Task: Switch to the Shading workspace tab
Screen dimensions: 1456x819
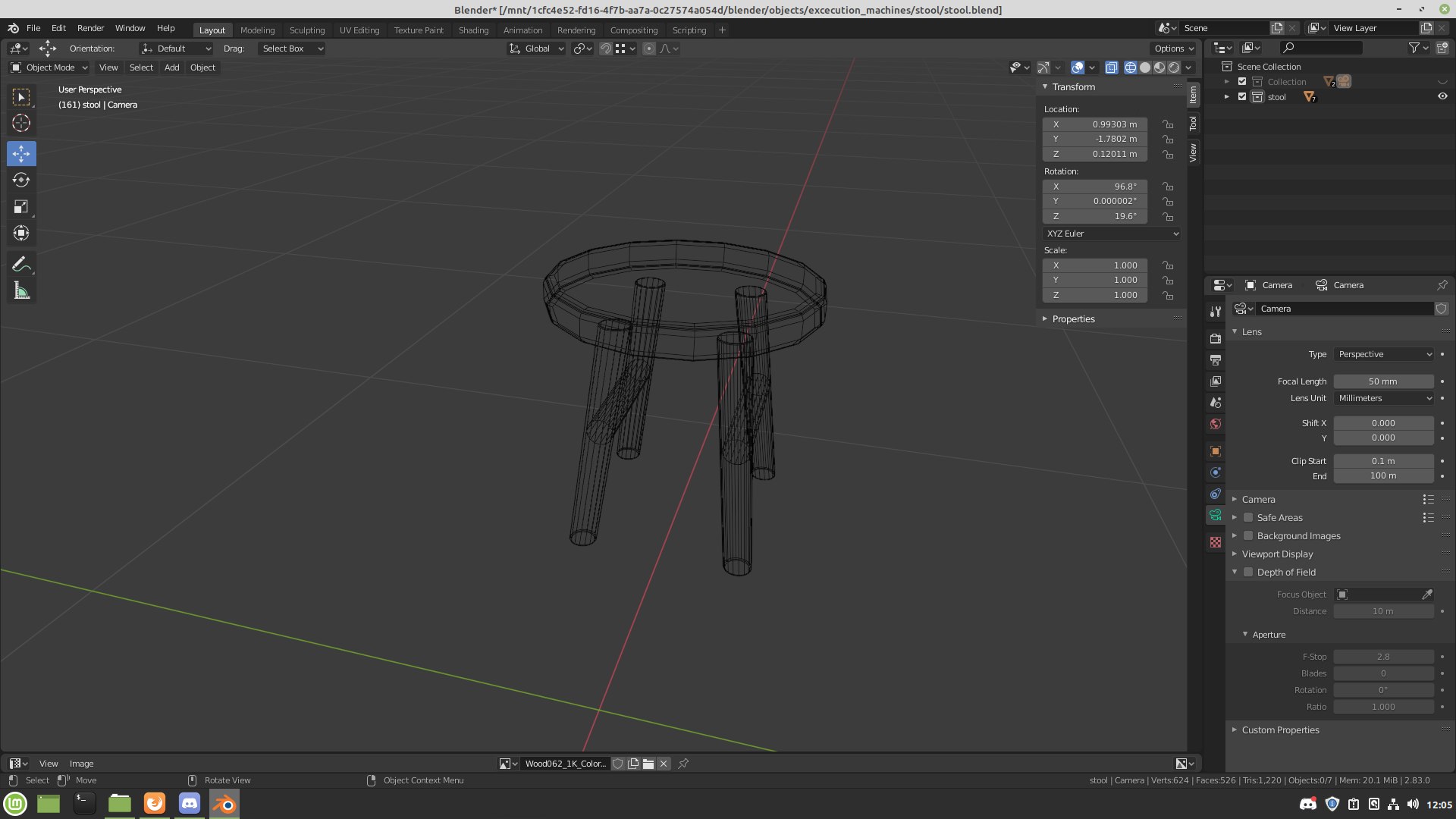Action: (473, 30)
